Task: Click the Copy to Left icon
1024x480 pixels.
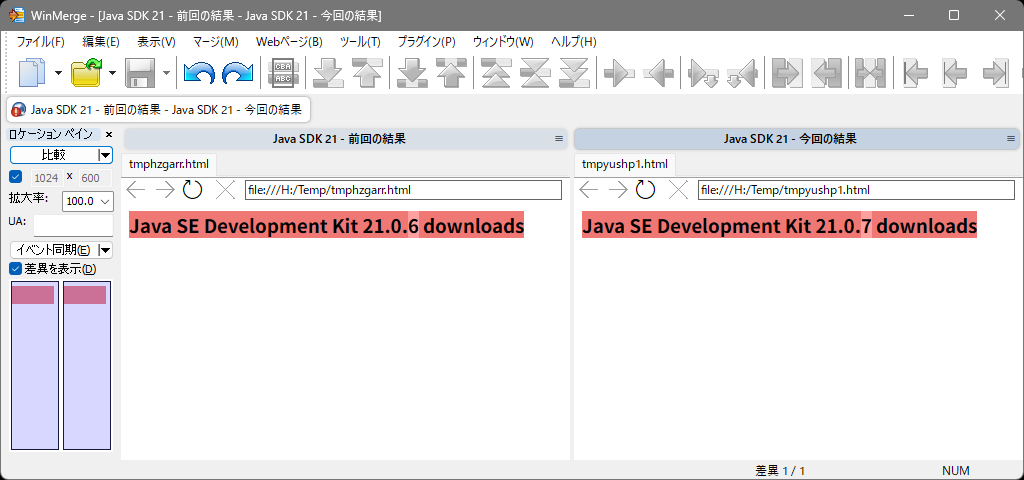Action: 658,72
